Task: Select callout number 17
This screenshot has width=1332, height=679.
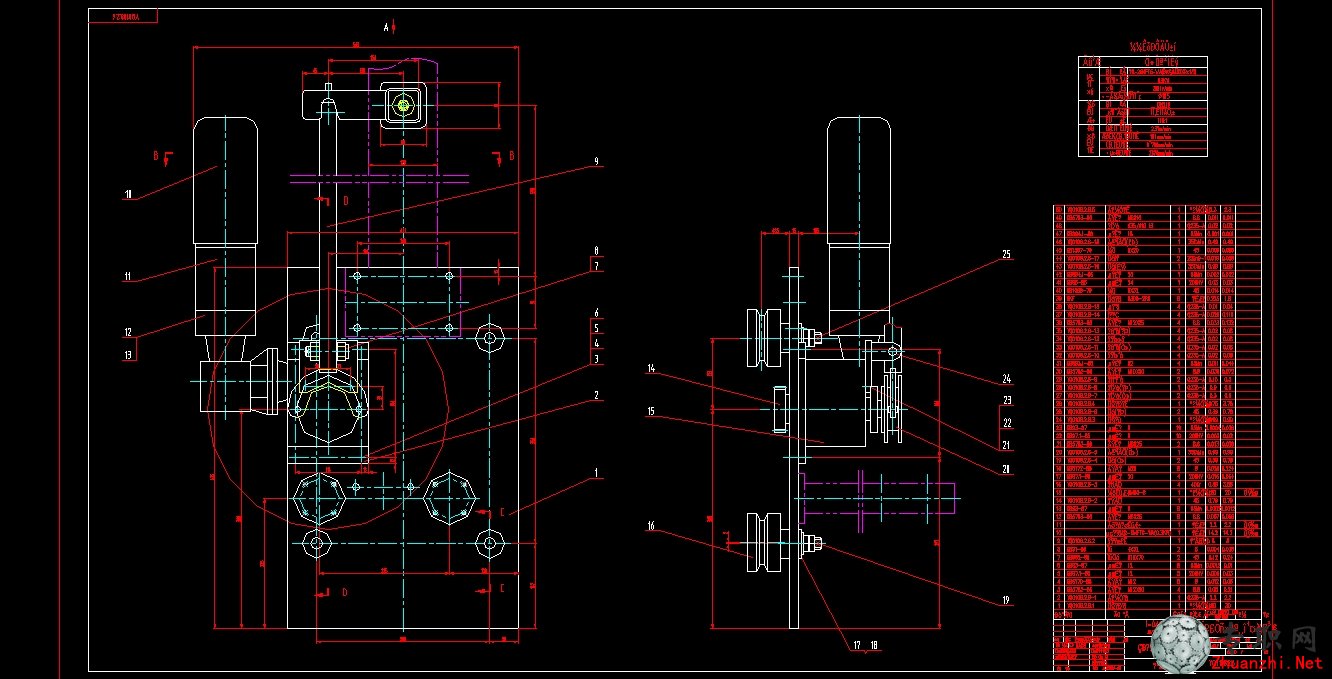Action: coord(857,645)
